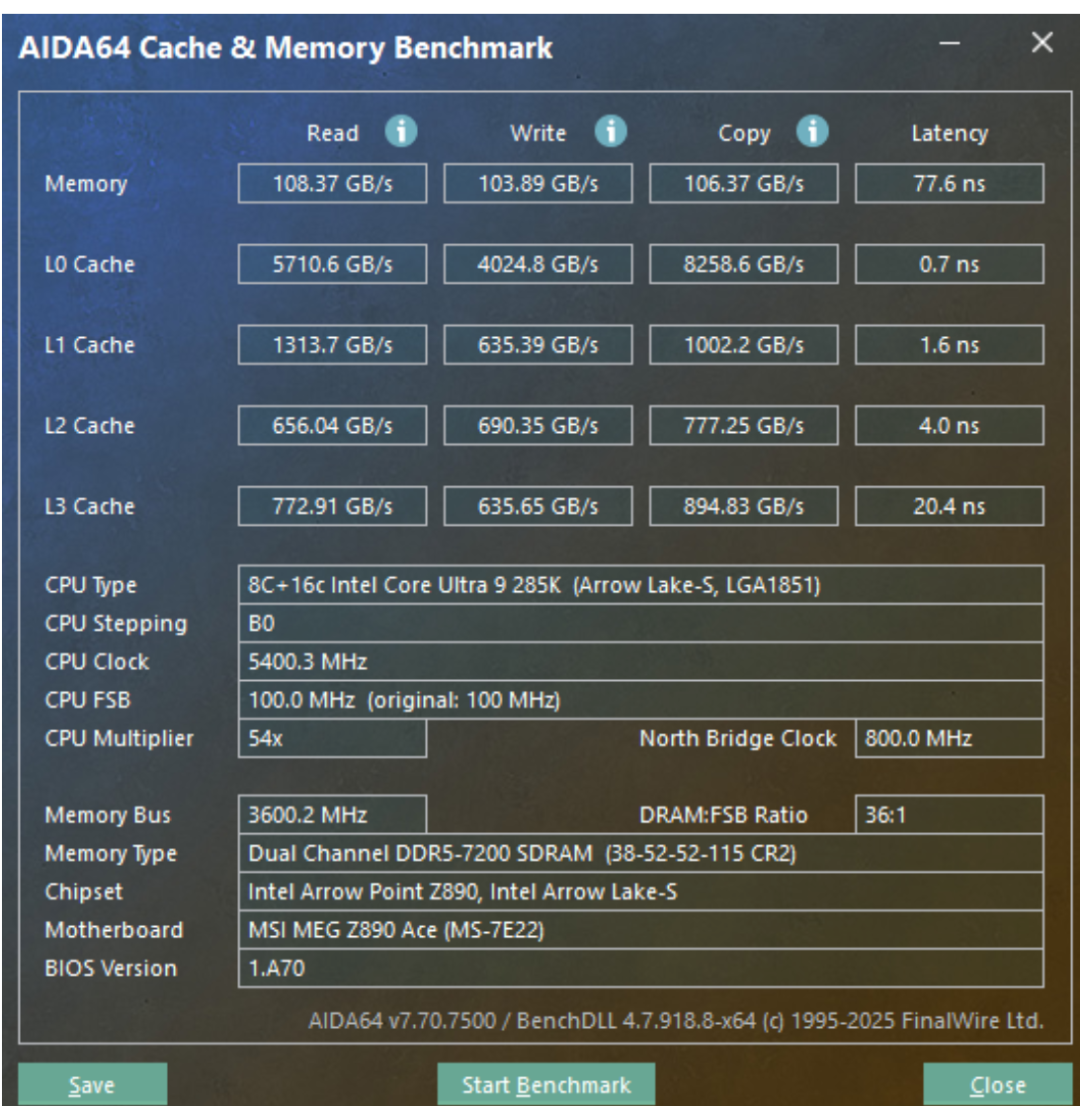Select Memory Copy value 106.37 GB/s
Viewport: 1080px width, 1106px height.
coord(744,183)
